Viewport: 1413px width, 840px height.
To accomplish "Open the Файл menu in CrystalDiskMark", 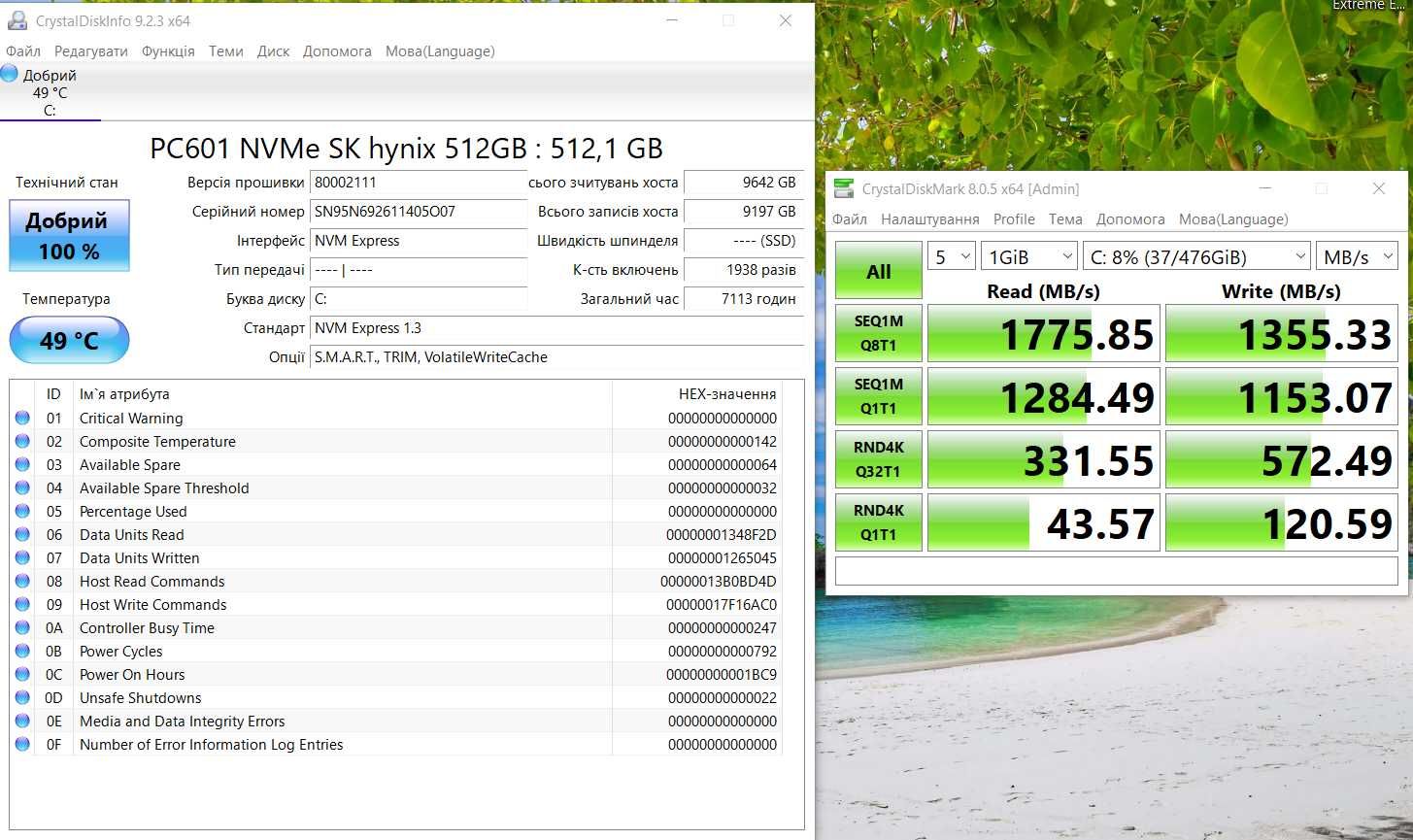I will (850, 219).
